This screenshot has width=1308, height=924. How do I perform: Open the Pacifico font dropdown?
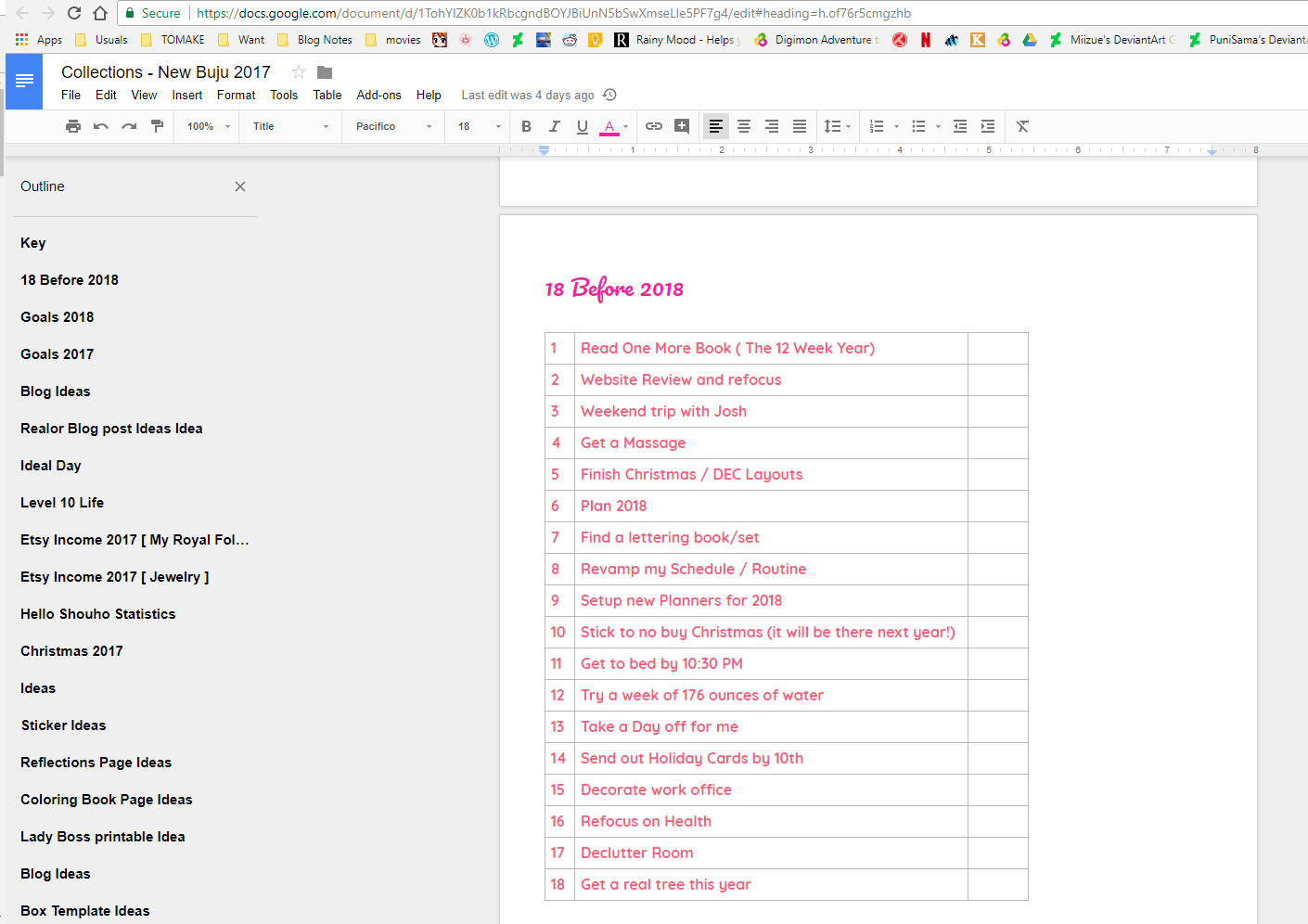coord(393,126)
